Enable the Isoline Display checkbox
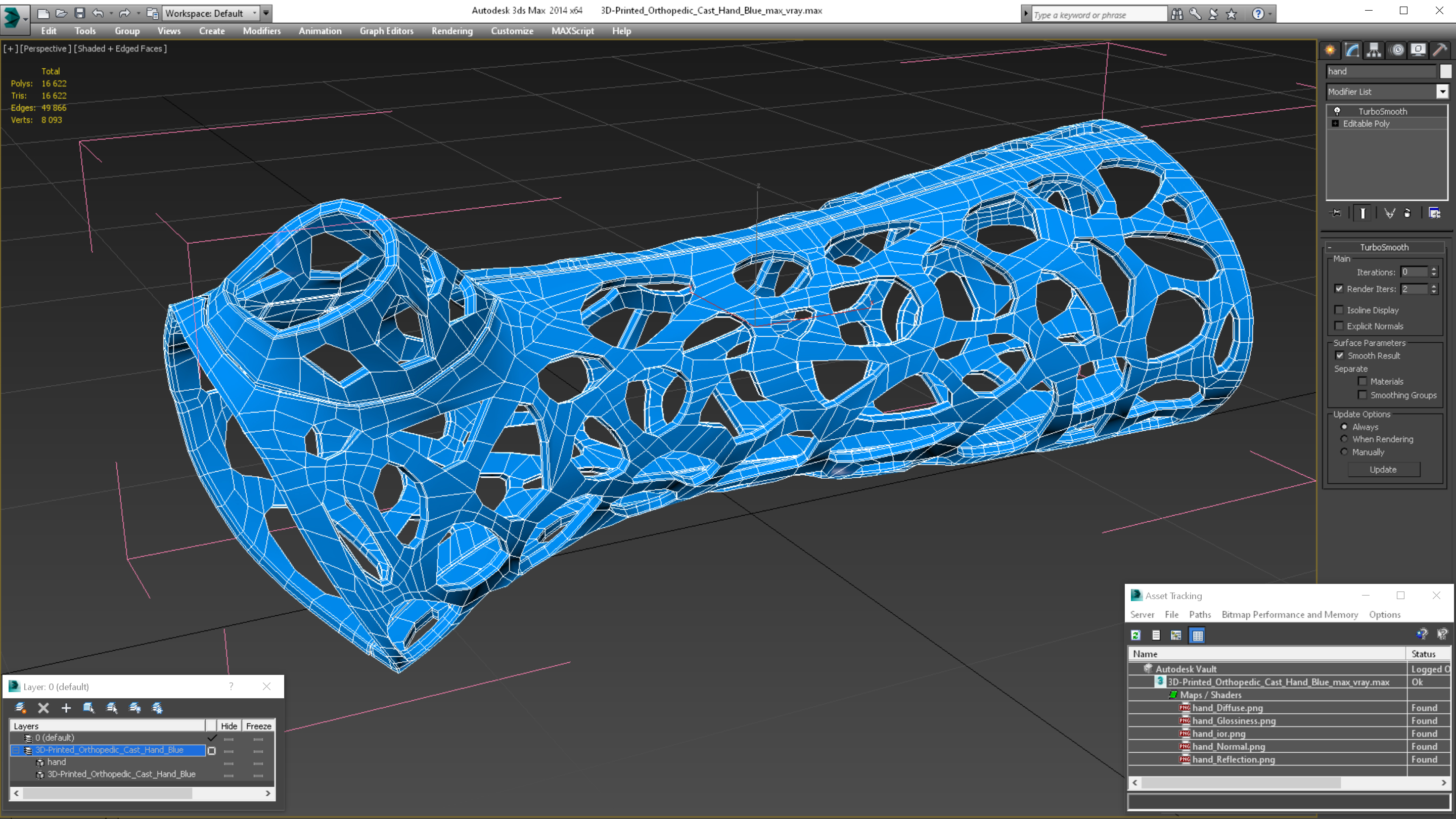Viewport: 1456px width, 819px height. pos(1339,310)
